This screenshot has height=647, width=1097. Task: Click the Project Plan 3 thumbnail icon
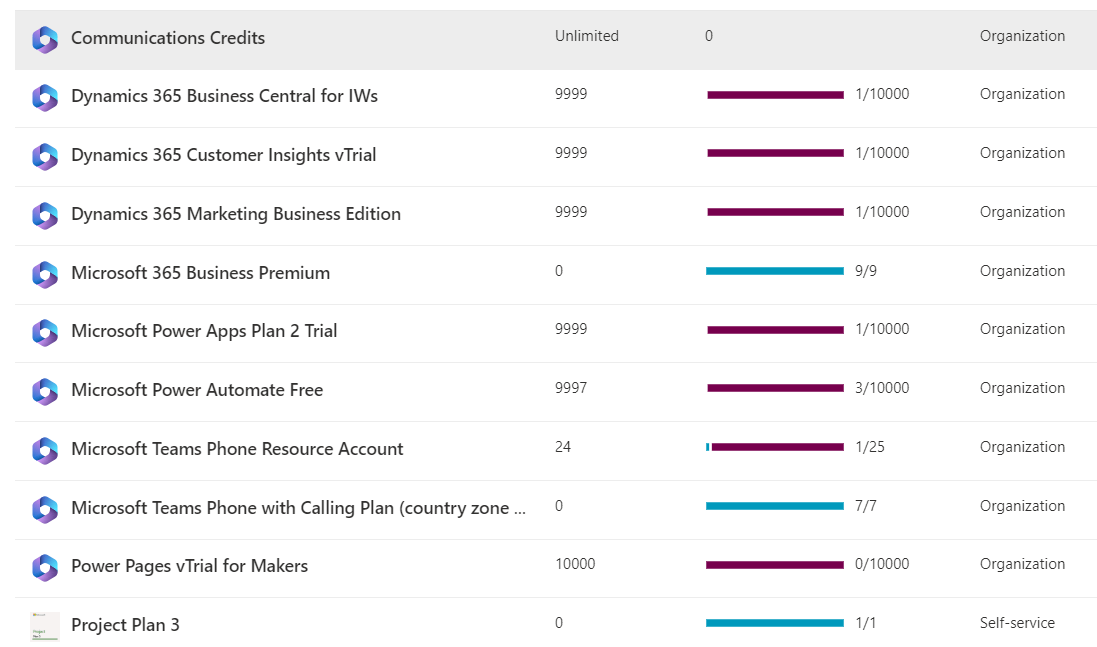(x=45, y=626)
